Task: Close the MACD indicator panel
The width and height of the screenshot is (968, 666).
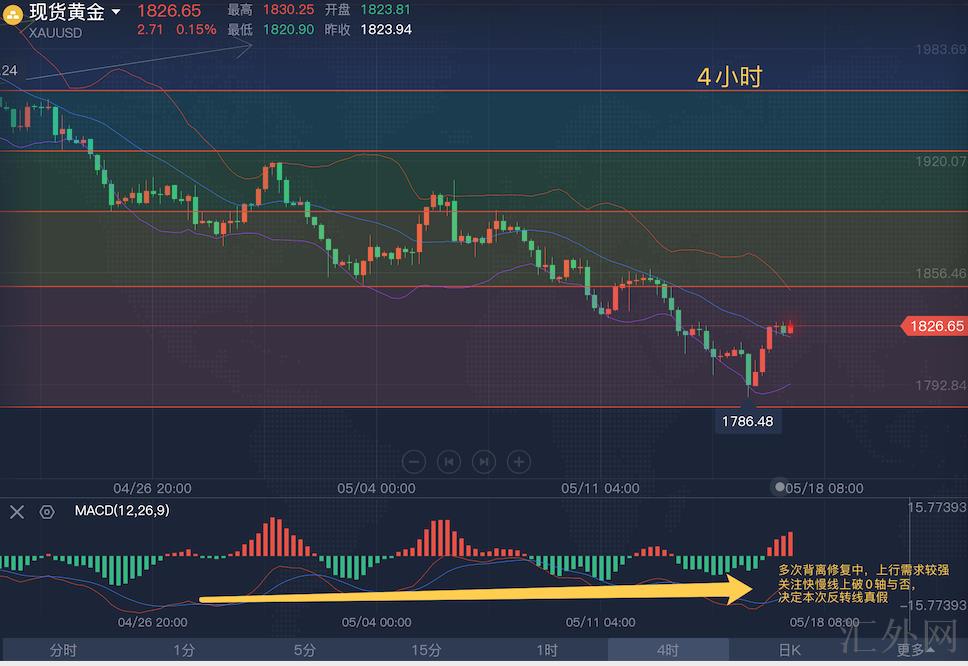Action: click(17, 512)
